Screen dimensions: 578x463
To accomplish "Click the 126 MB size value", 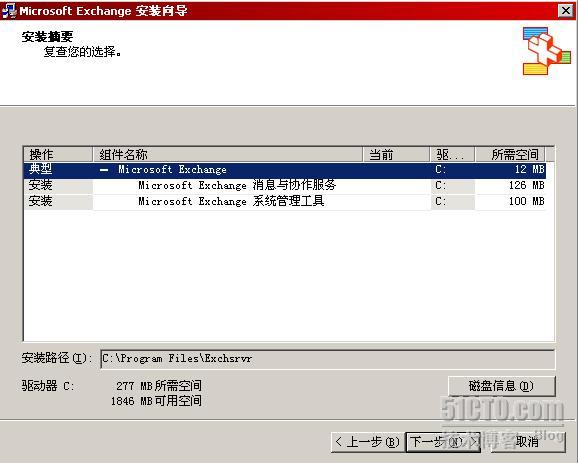I will click(526, 185).
